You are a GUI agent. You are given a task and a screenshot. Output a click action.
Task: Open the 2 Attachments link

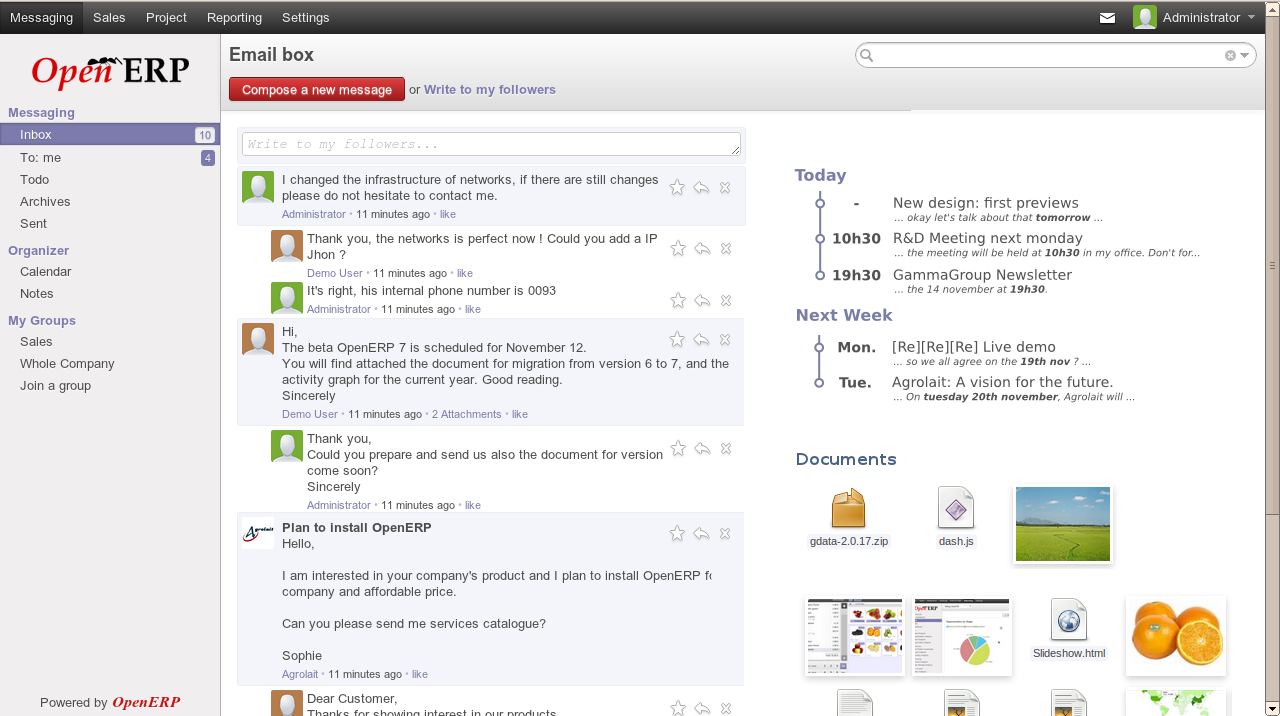click(466, 414)
